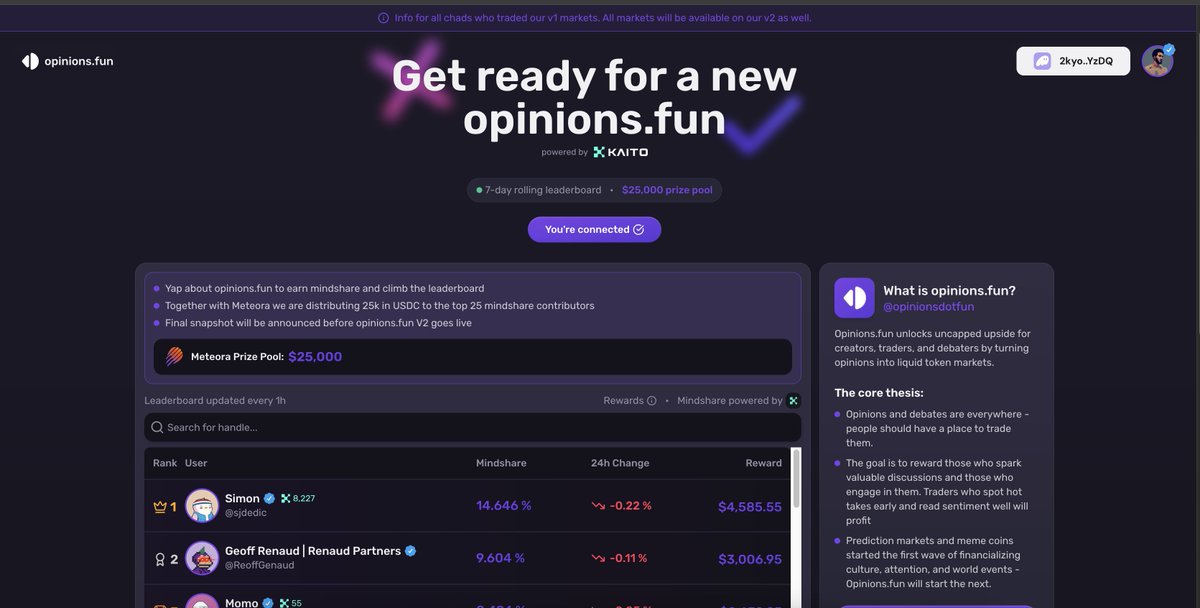The width and height of the screenshot is (1200, 608).
Task: Click the down-trend arrow in Geoff Renaud's row
Action: [598, 558]
